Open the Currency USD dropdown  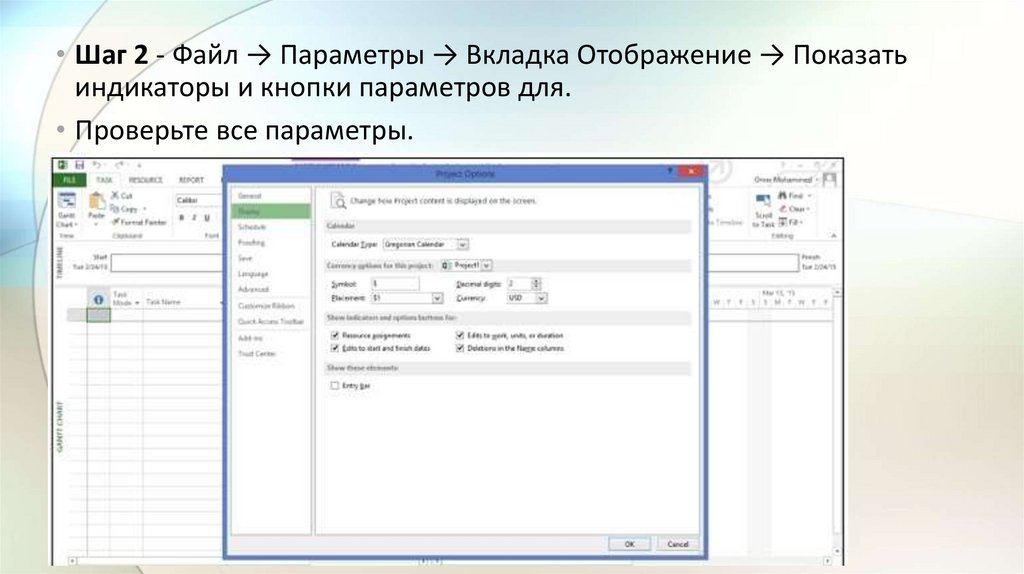tap(541, 298)
